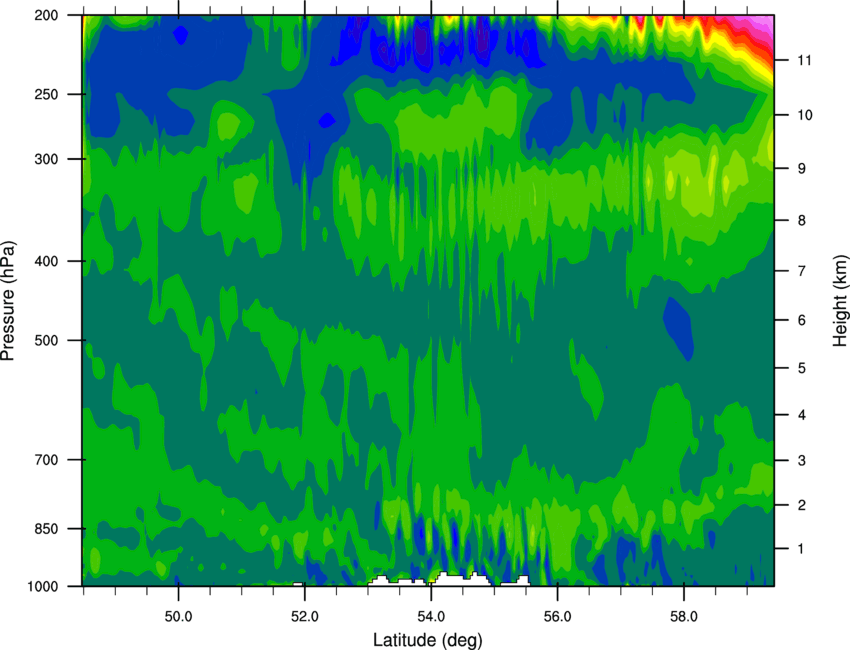Pick the 9 km height label

[801, 169]
